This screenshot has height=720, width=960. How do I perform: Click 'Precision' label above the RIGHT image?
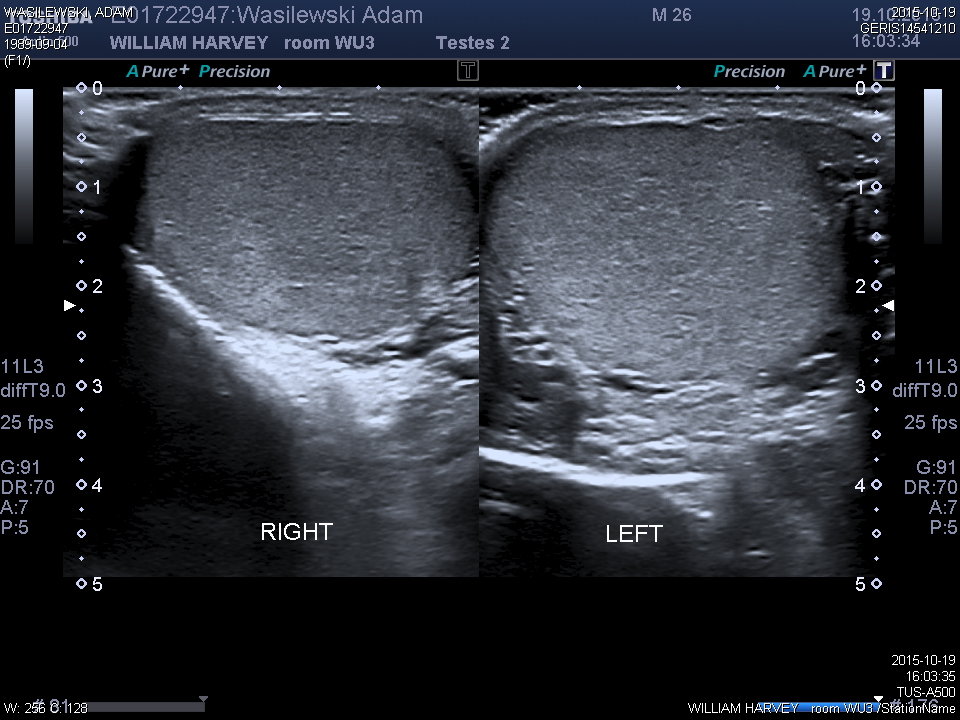234,71
